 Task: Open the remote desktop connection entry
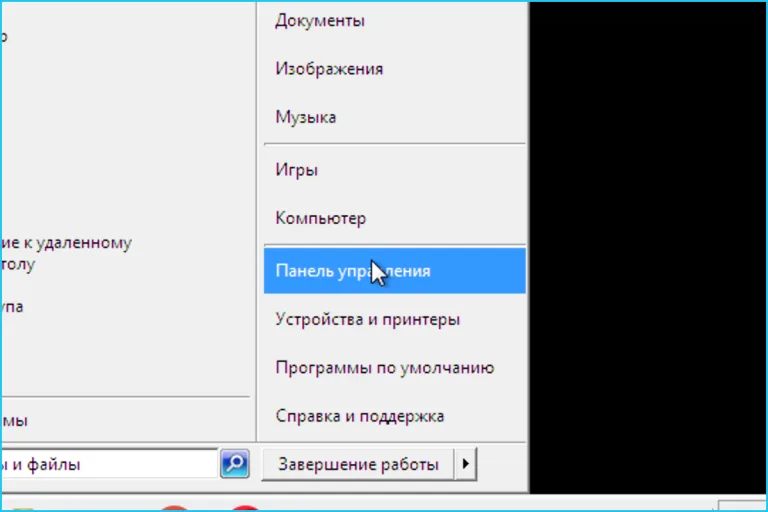[67, 253]
